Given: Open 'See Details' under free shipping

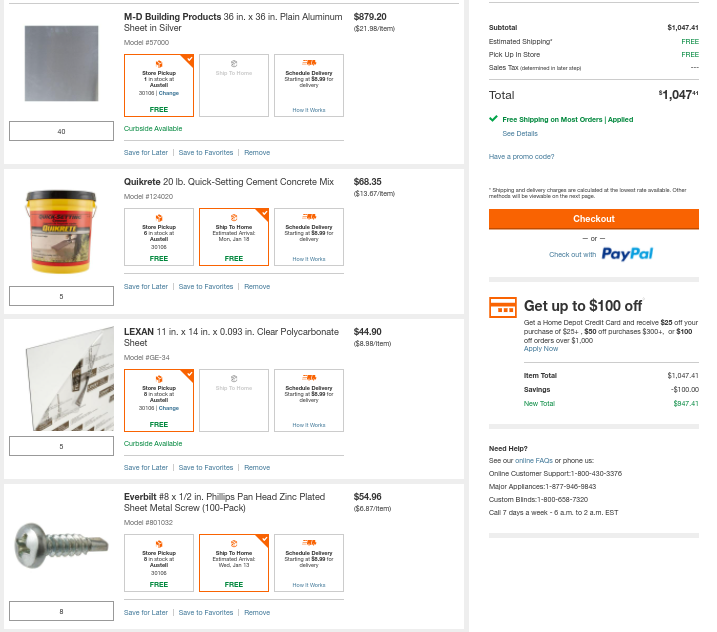Looking at the screenshot, I should [520, 133].
